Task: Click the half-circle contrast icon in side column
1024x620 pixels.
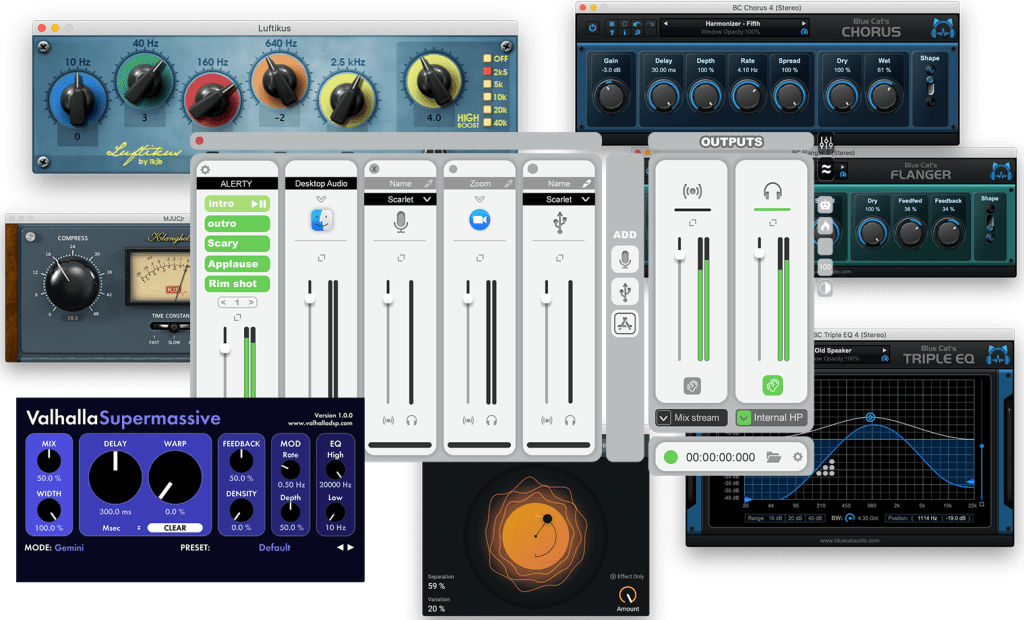Action: [825, 288]
